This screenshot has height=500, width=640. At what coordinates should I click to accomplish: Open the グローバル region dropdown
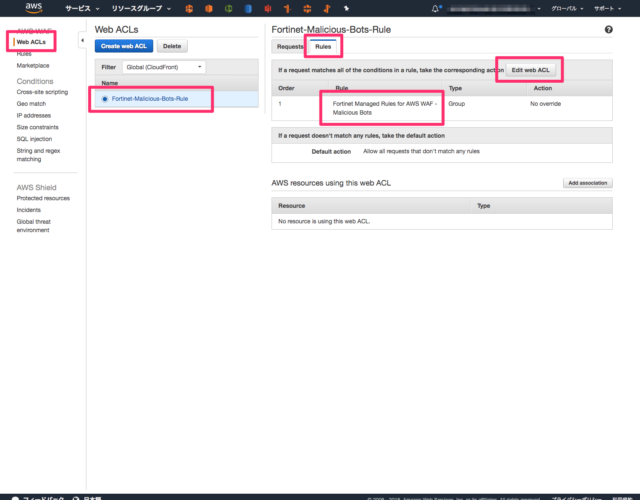tap(567, 8)
